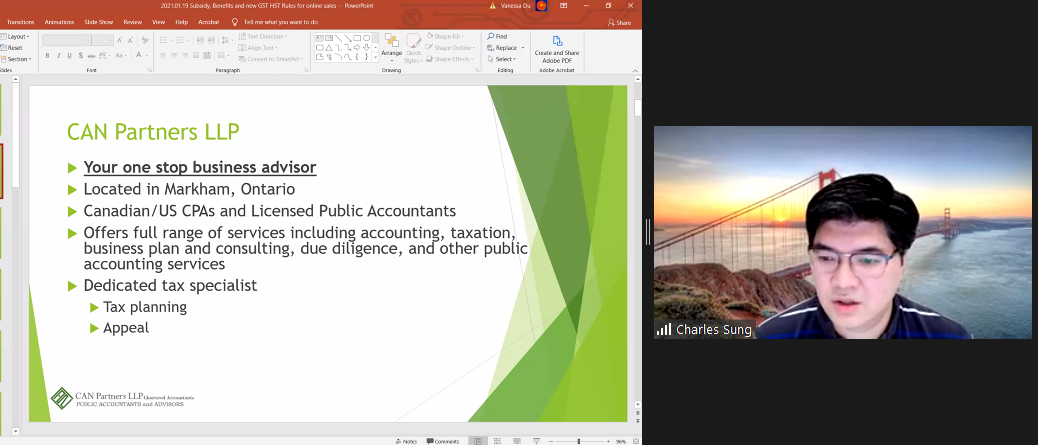Click the account warning triangle icon
1049x445 pixels.
click(492, 5)
